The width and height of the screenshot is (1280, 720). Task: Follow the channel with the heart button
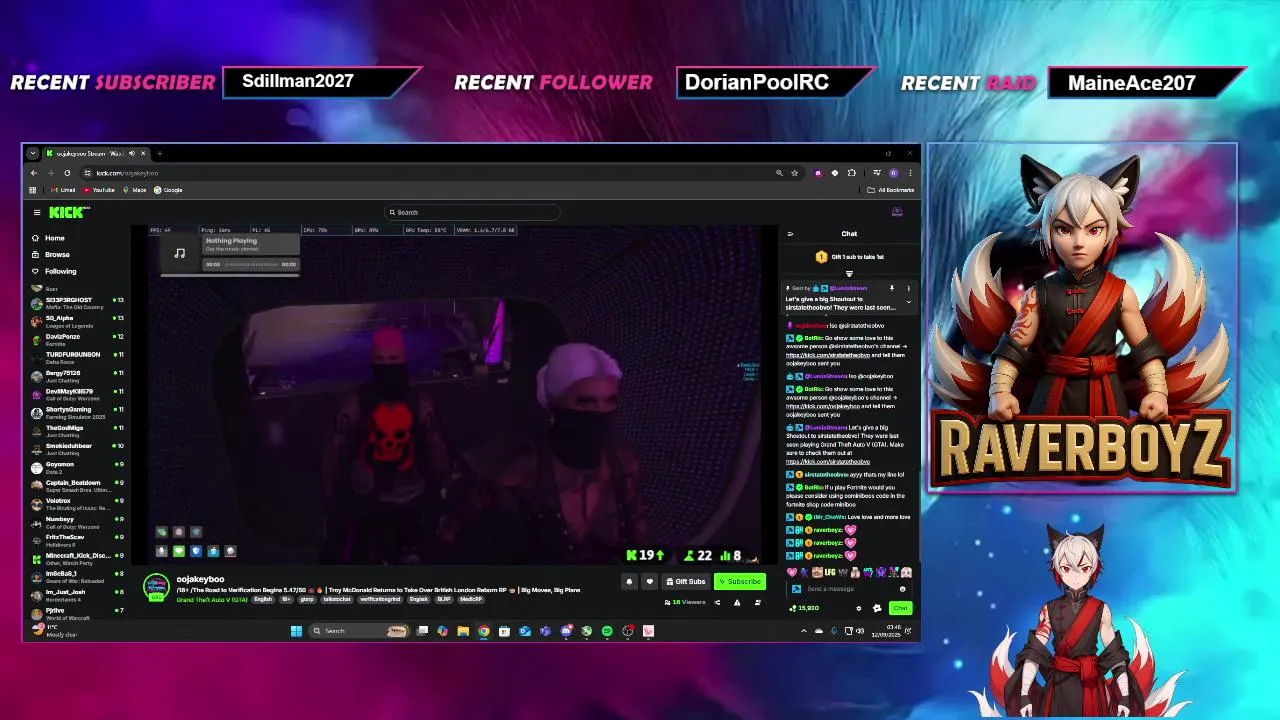click(649, 582)
